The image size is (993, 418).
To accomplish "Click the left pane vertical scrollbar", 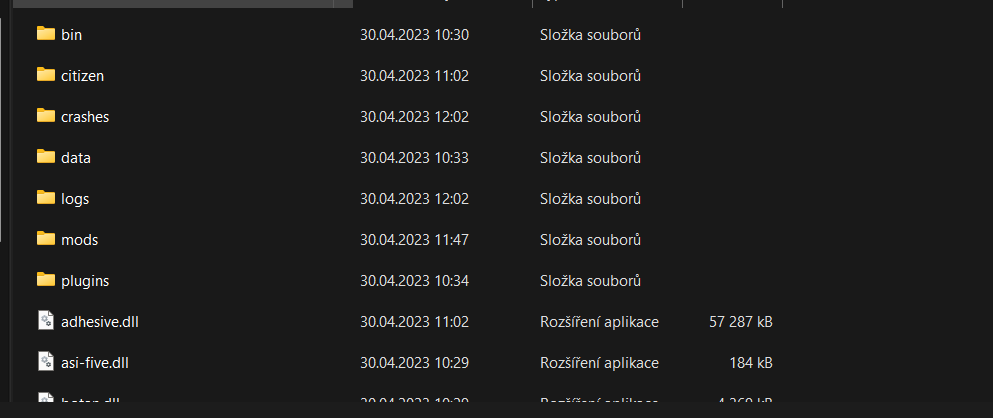I will click(x=1, y=130).
